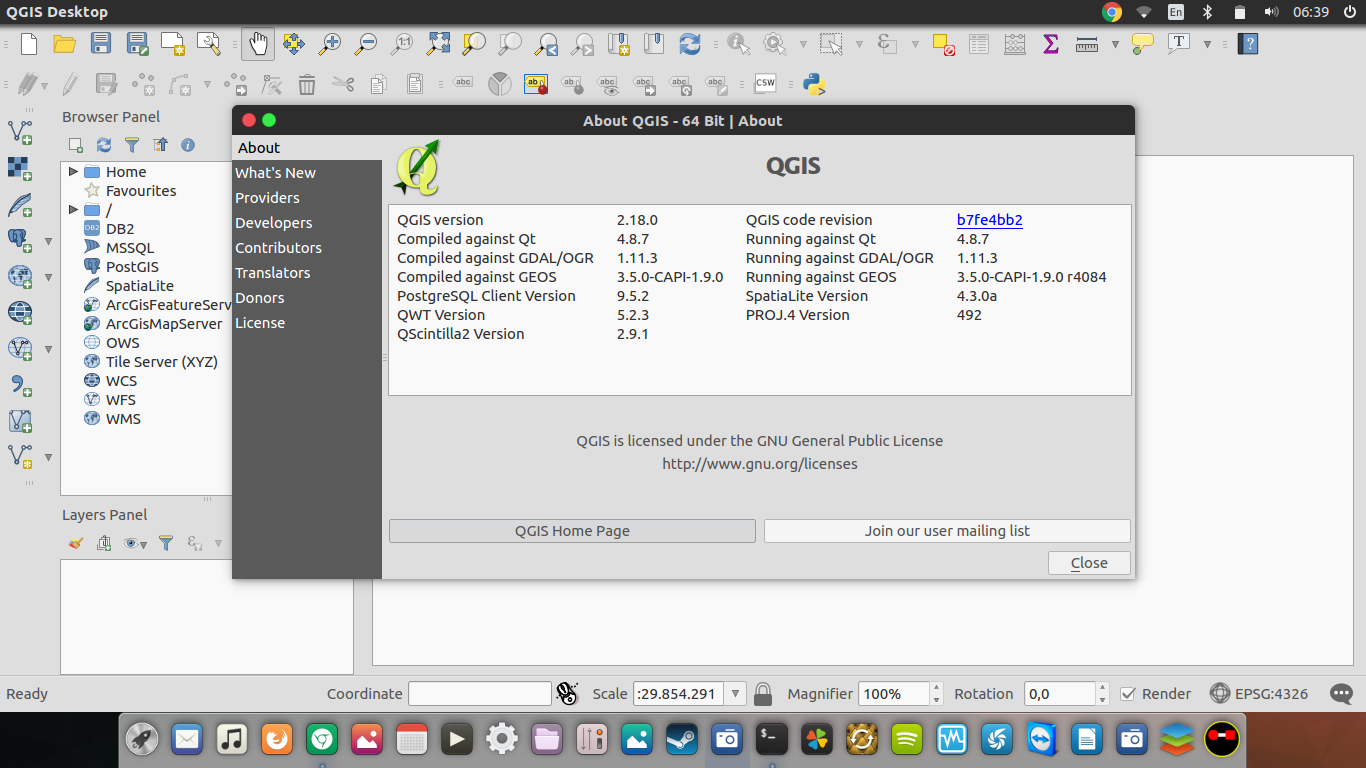Click the Rotation value field
1366x768 pixels.
[1059, 693]
